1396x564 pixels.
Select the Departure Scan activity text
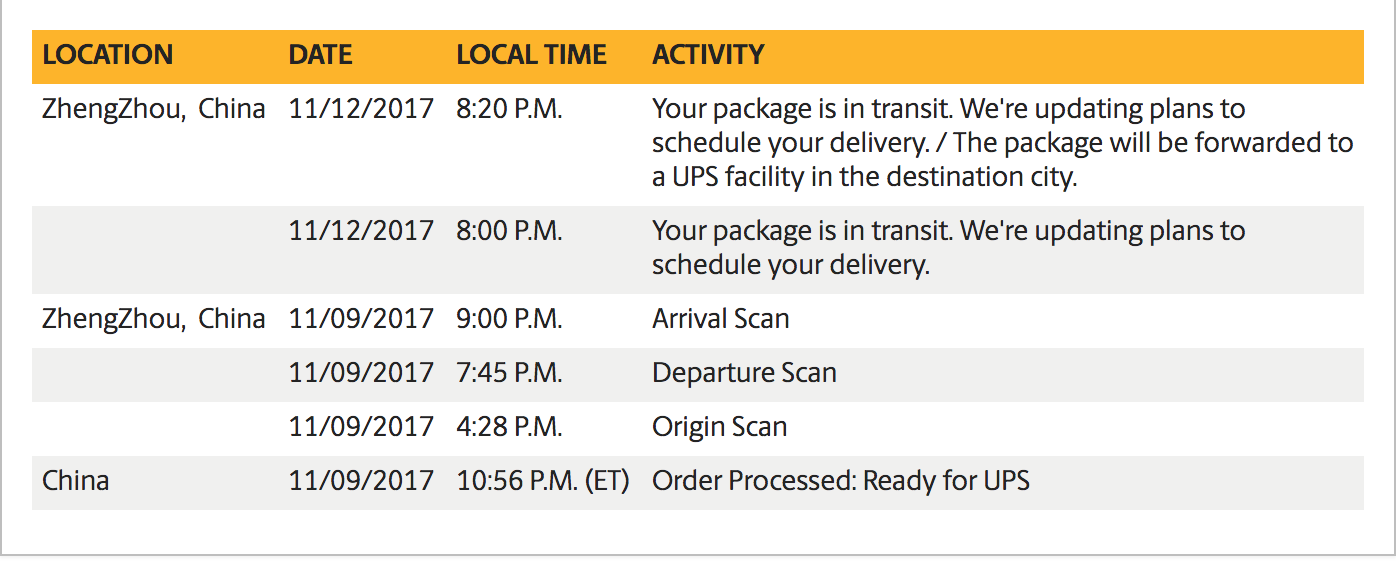coord(744,373)
